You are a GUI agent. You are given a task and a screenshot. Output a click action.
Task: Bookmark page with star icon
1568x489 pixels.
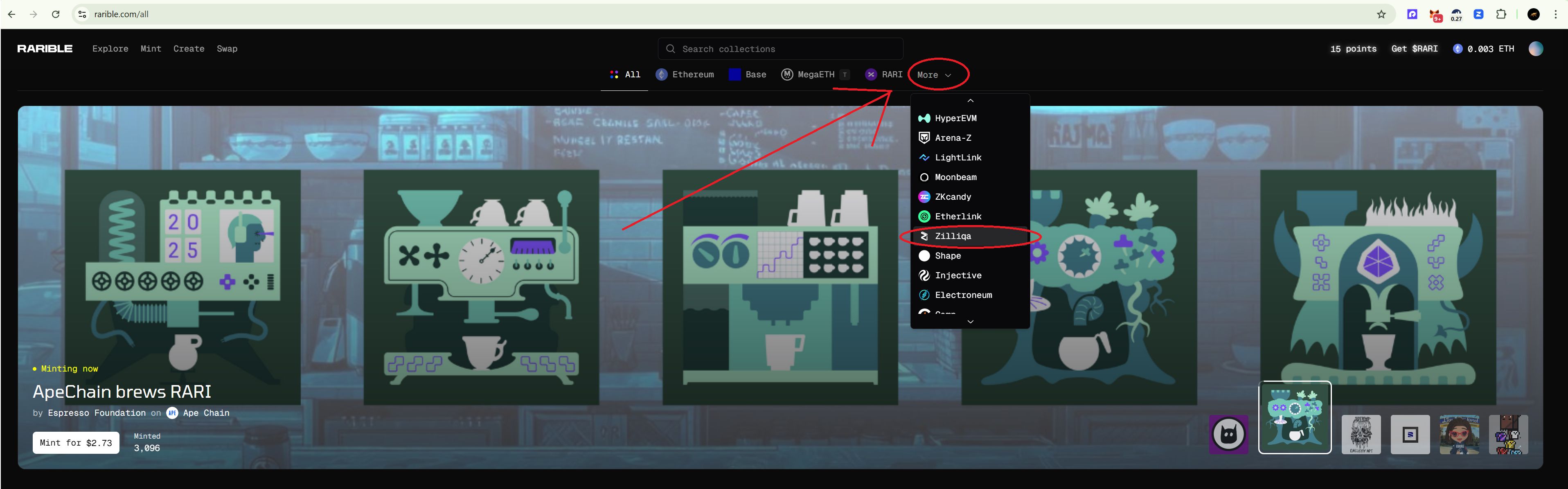[1381, 14]
